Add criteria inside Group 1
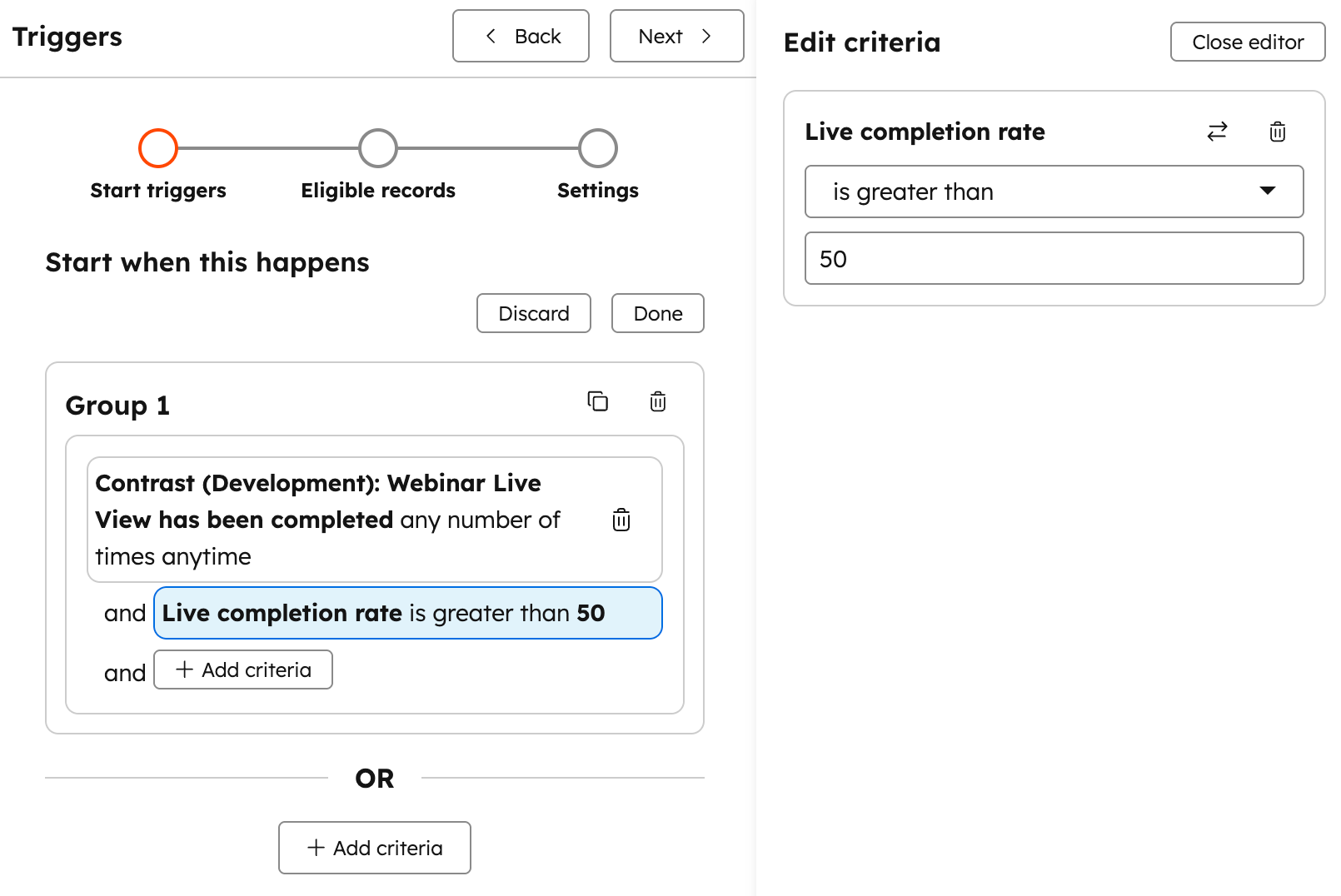The image size is (1341, 896). pos(243,670)
